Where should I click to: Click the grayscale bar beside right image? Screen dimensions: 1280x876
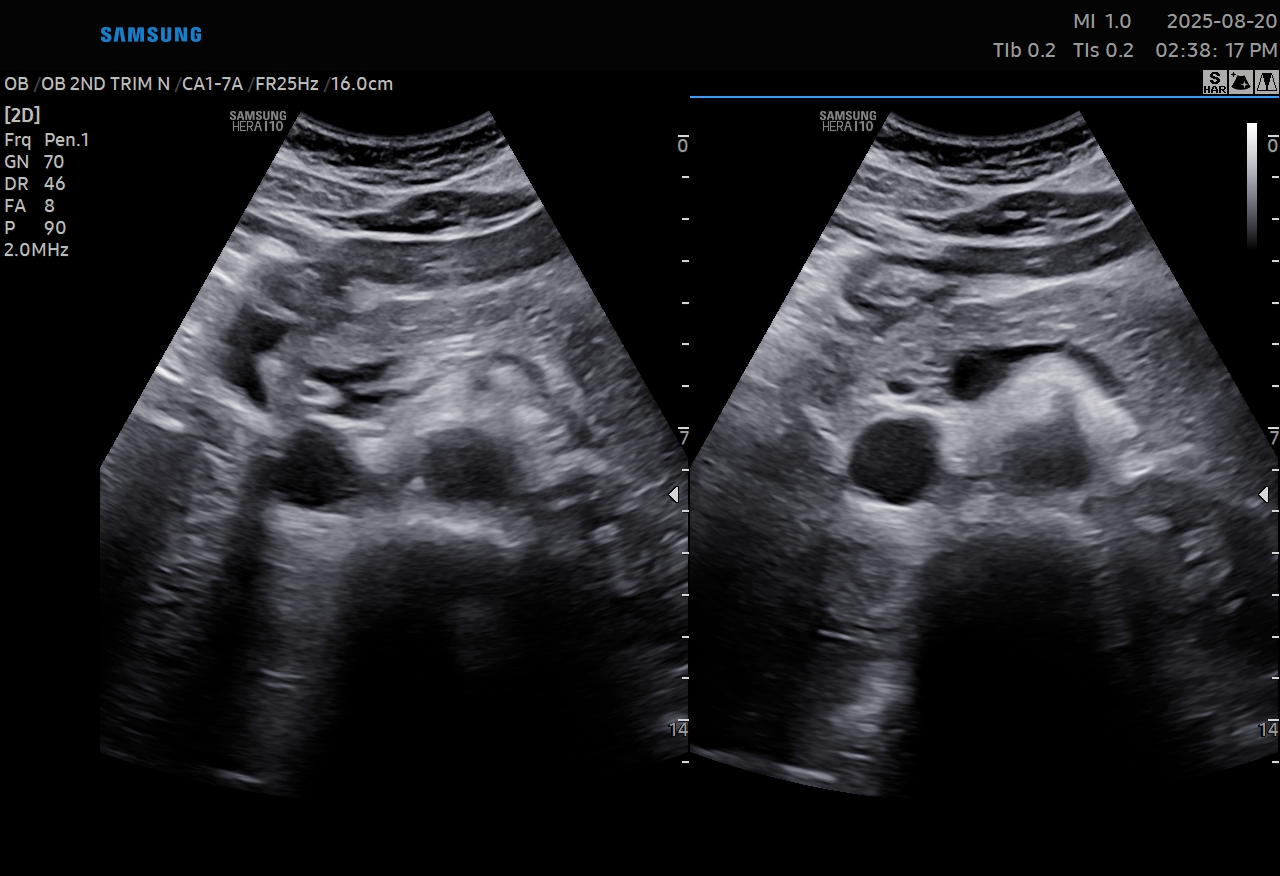pyautogui.click(x=1252, y=185)
